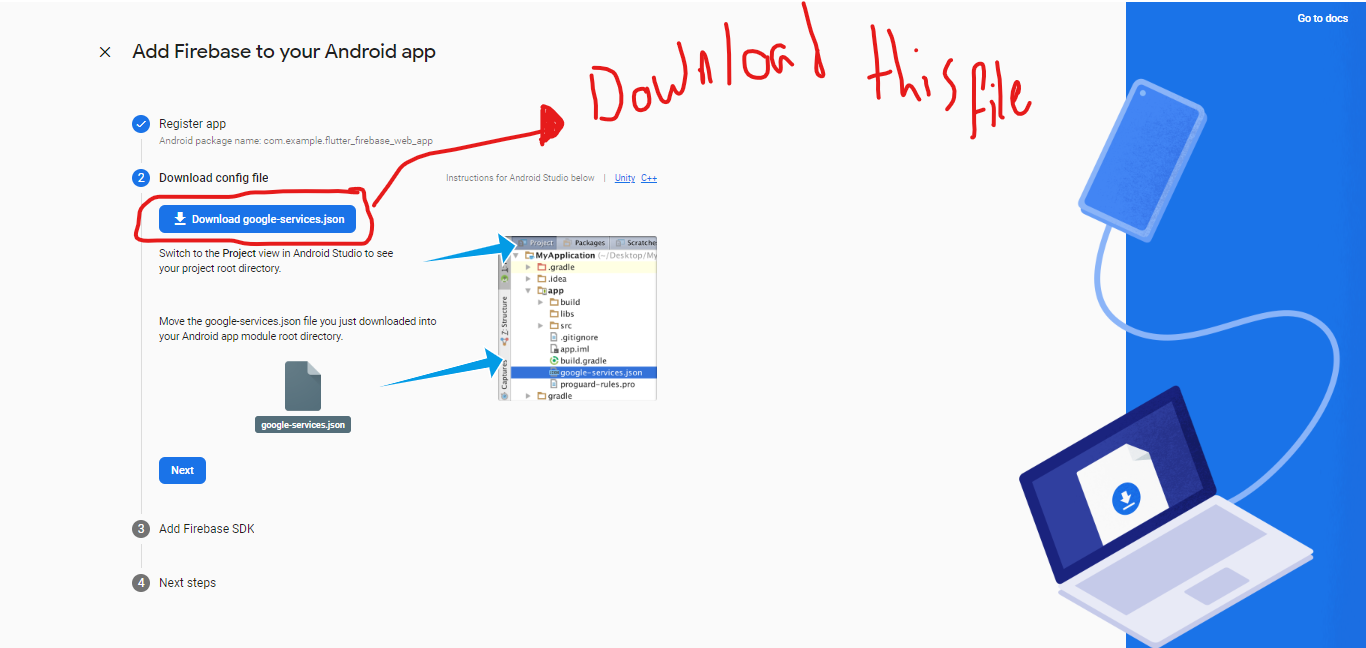Click proguard-rules.pro file in tree image
This screenshot has width=1366, height=648.
[x=592, y=384]
